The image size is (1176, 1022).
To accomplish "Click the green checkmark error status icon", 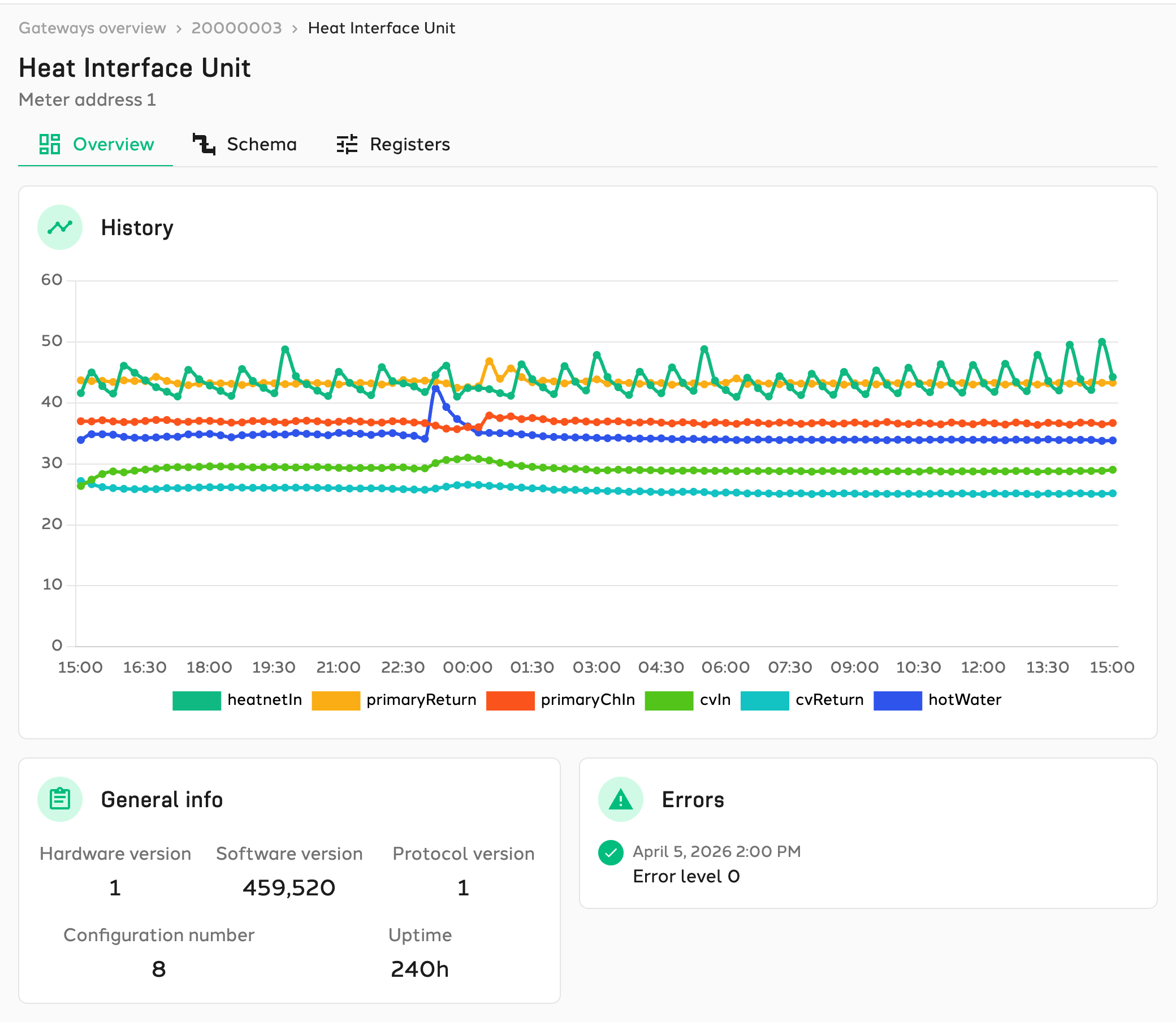I will (611, 852).
